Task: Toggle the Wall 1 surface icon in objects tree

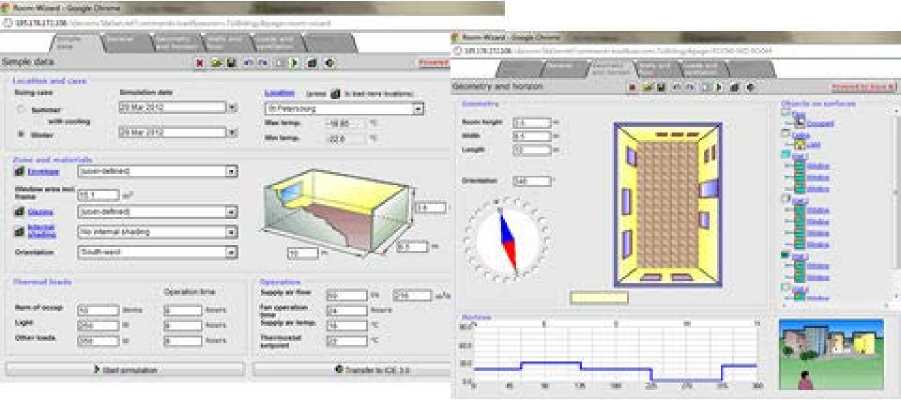Action: (786, 155)
